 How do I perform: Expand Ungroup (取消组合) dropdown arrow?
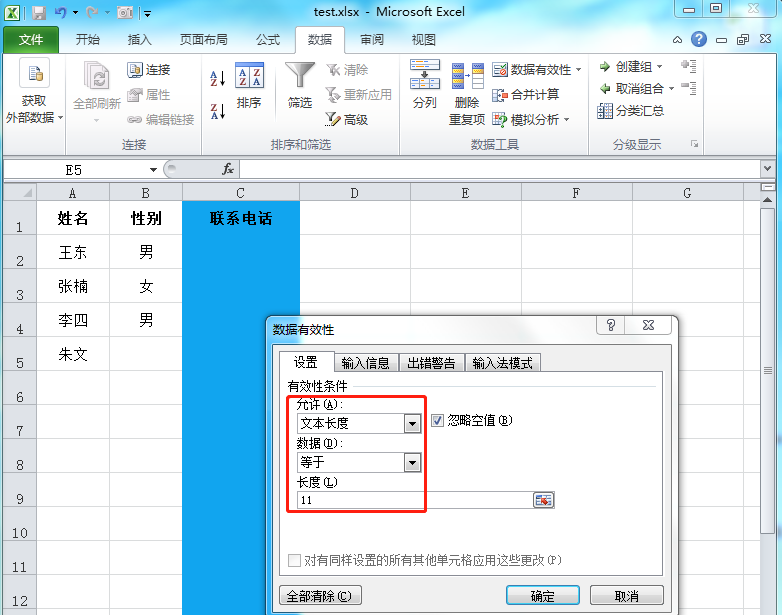pos(671,88)
